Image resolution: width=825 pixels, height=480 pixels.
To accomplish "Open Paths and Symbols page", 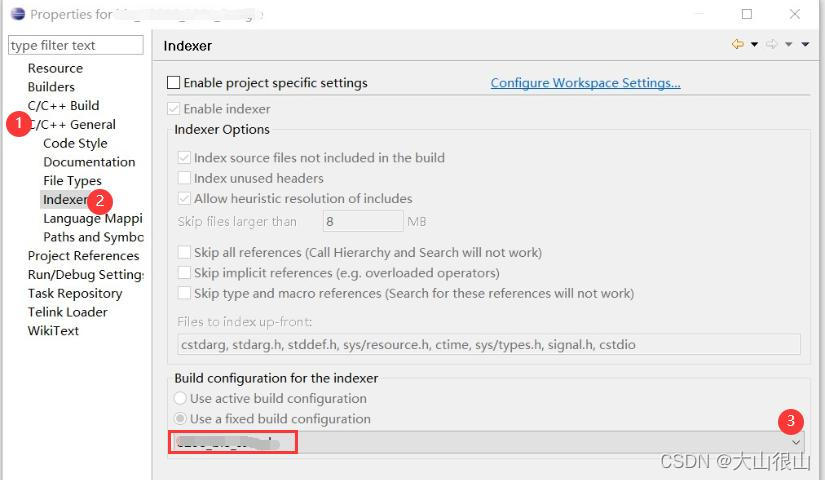I will pos(93,237).
